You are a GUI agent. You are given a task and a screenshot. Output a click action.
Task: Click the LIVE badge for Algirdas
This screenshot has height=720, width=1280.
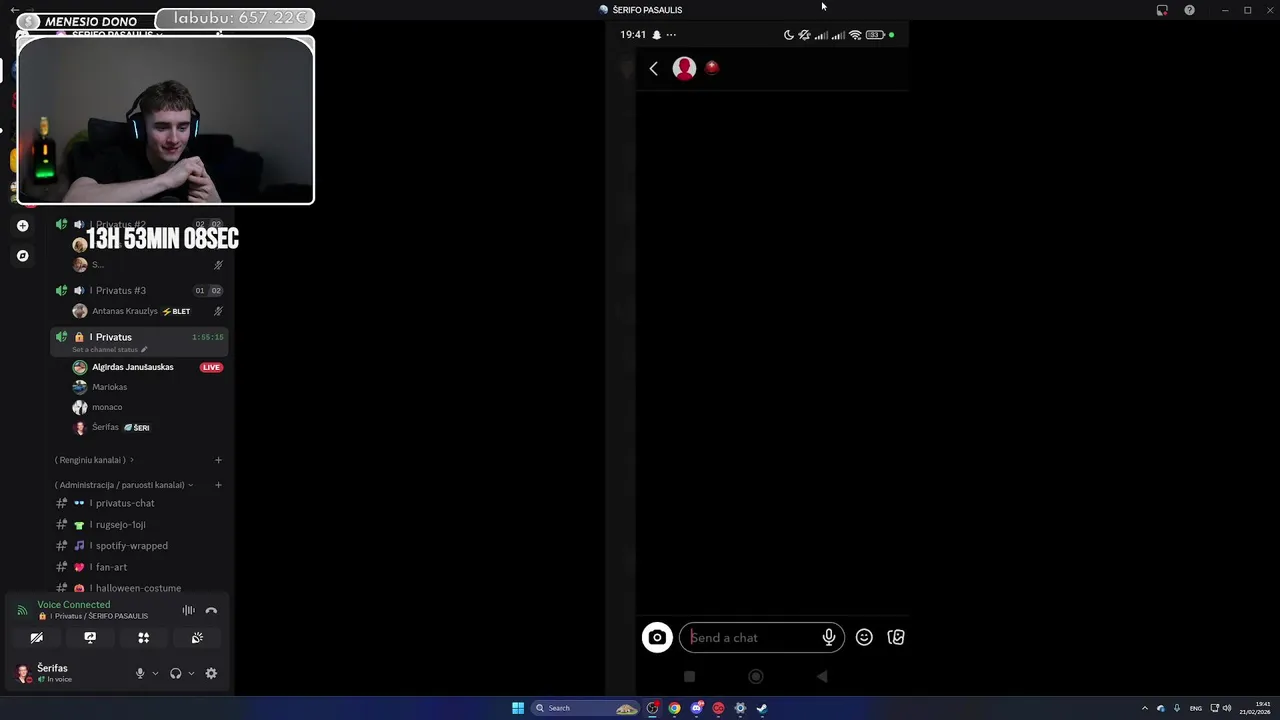coord(210,367)
